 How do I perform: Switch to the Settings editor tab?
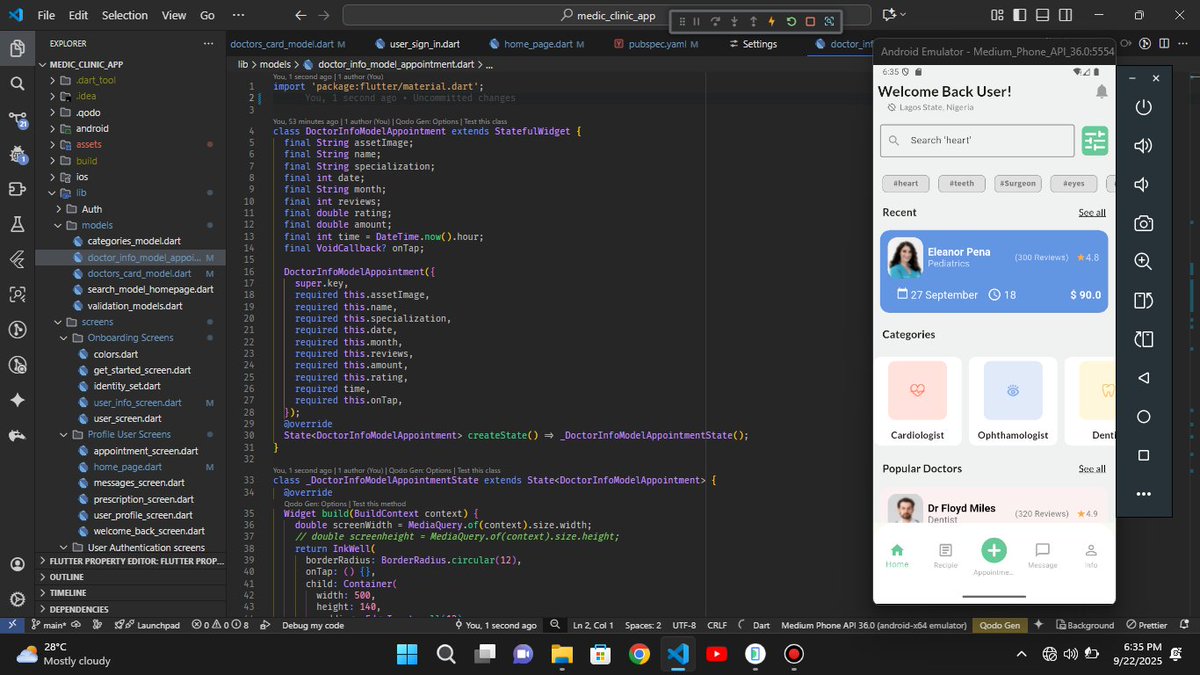click(752, 44)
